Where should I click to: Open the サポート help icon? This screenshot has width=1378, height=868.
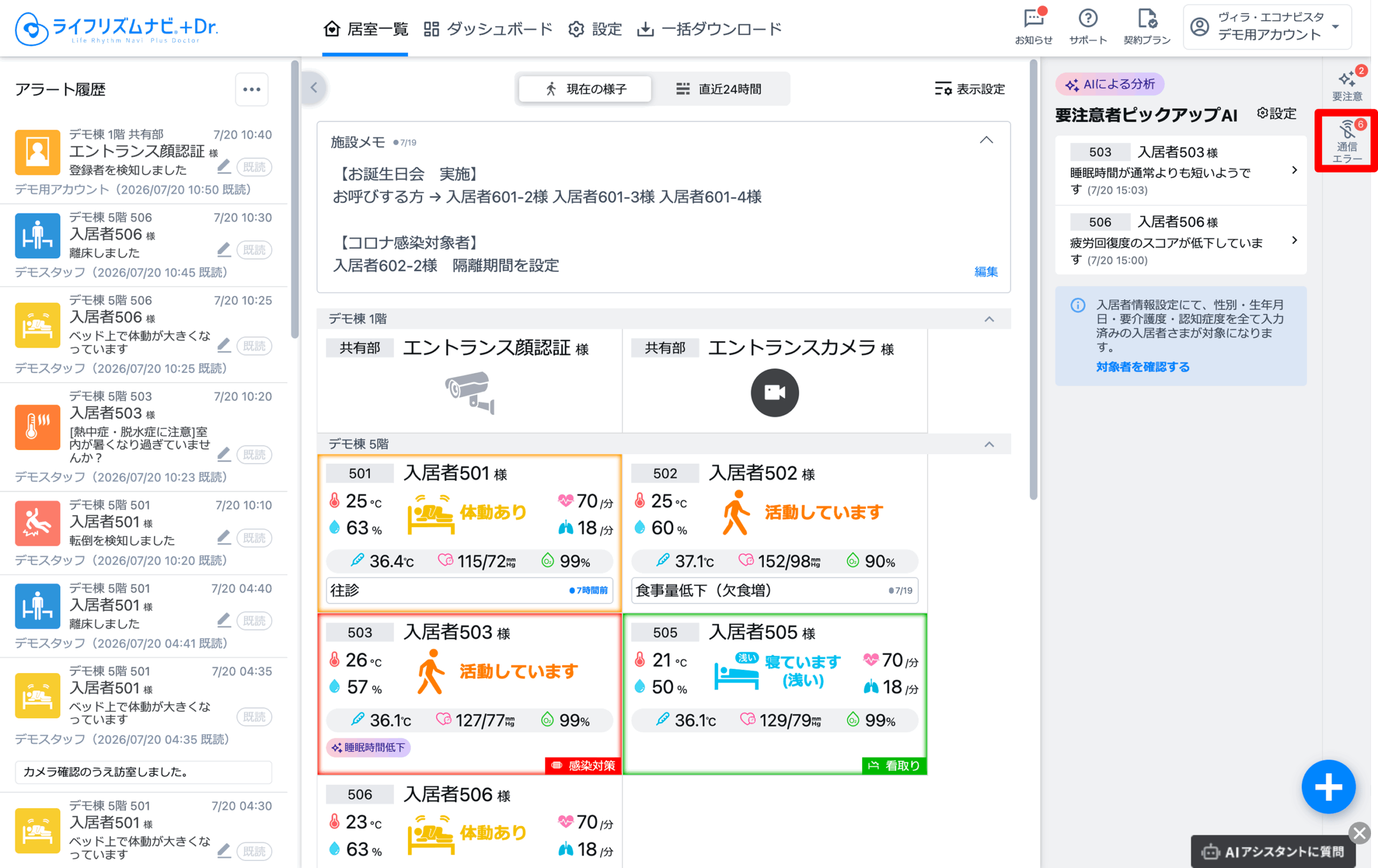point(1087,26)
